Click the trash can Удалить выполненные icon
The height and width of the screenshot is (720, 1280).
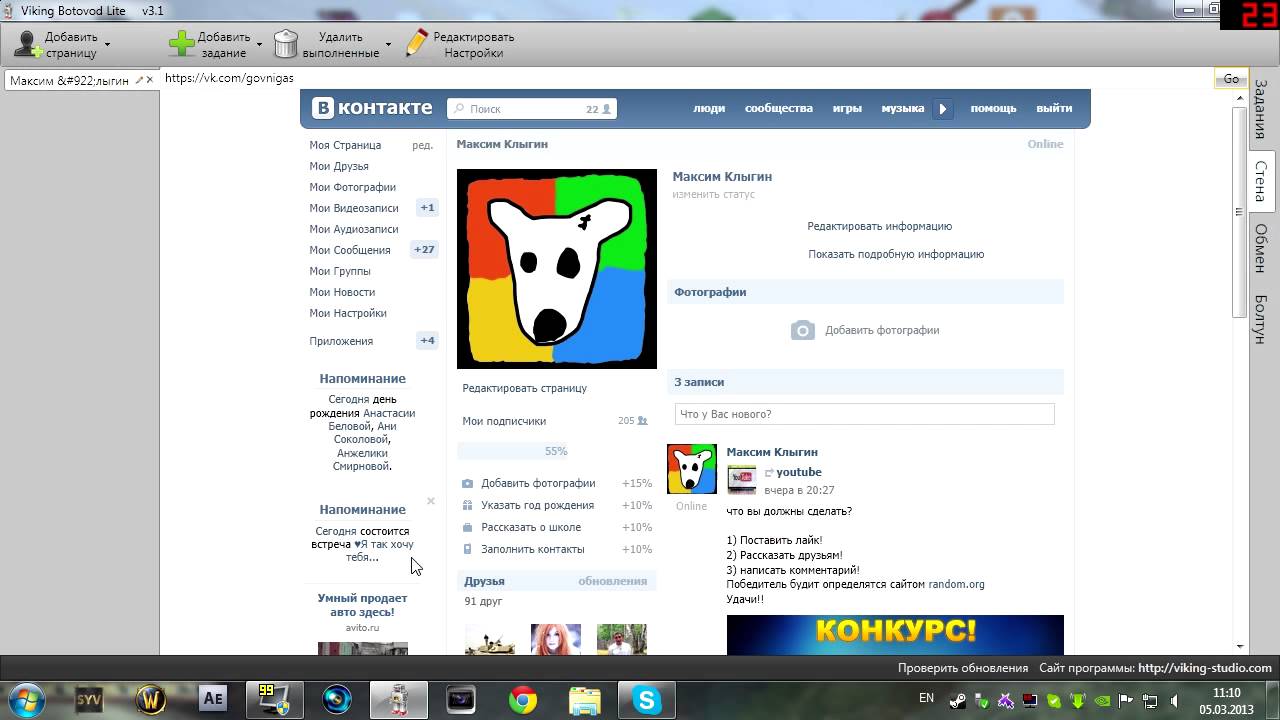coord(286,44)
